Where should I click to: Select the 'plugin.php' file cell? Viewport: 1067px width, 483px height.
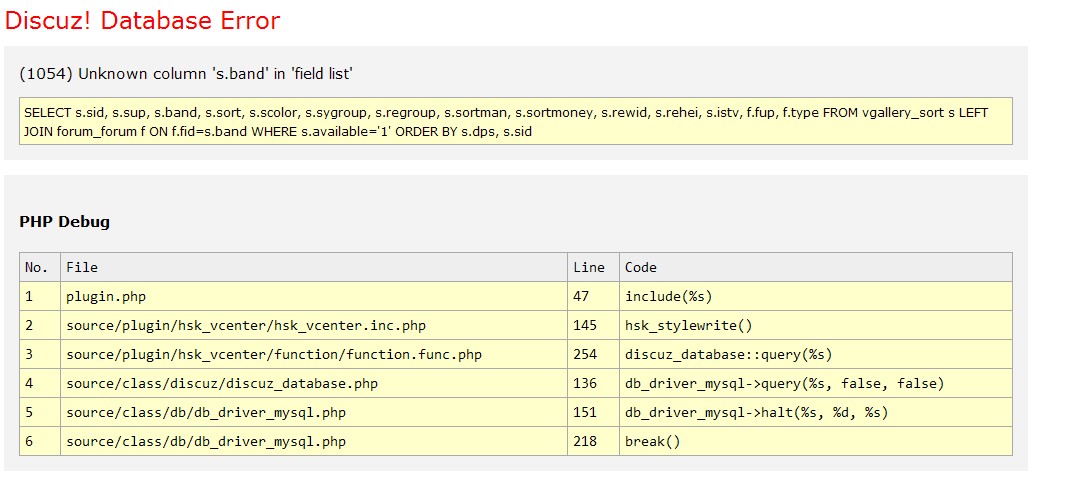(314, 297)
